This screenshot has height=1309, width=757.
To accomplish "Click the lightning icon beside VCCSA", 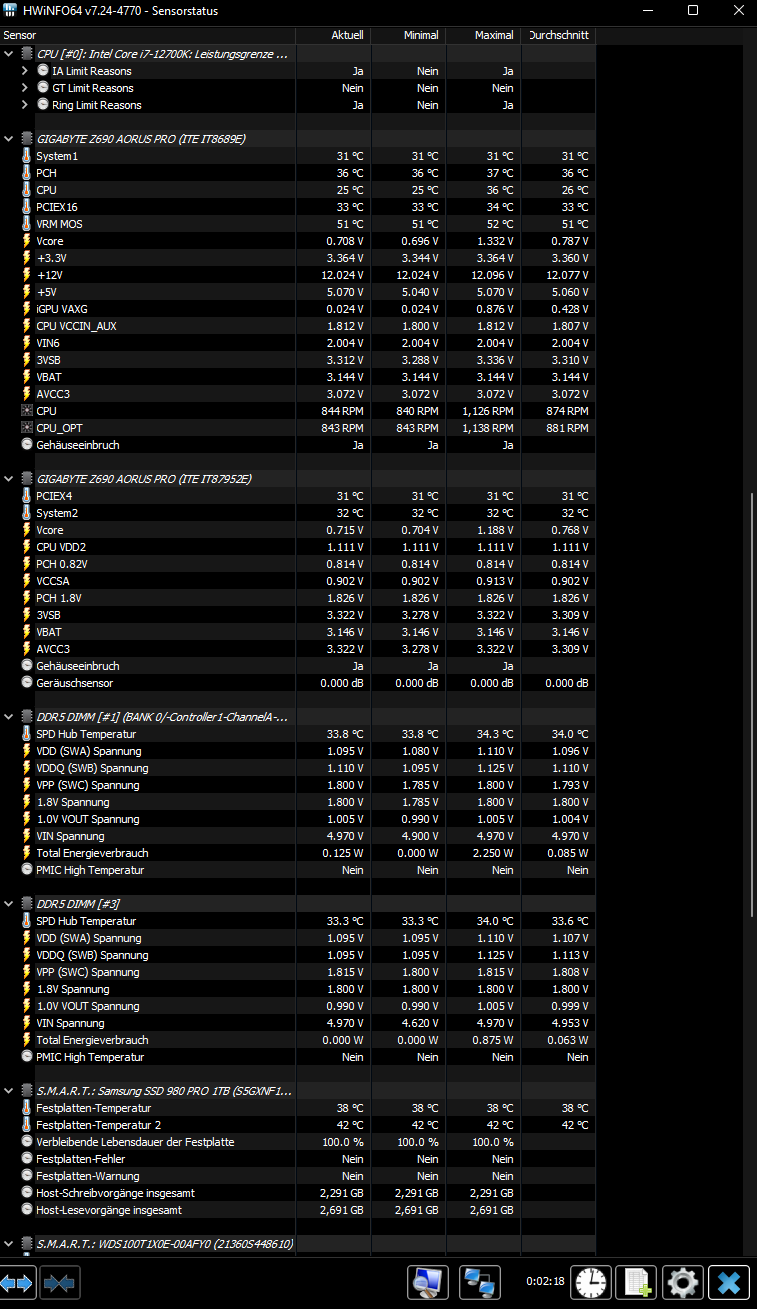I will [x=27, y=581].
